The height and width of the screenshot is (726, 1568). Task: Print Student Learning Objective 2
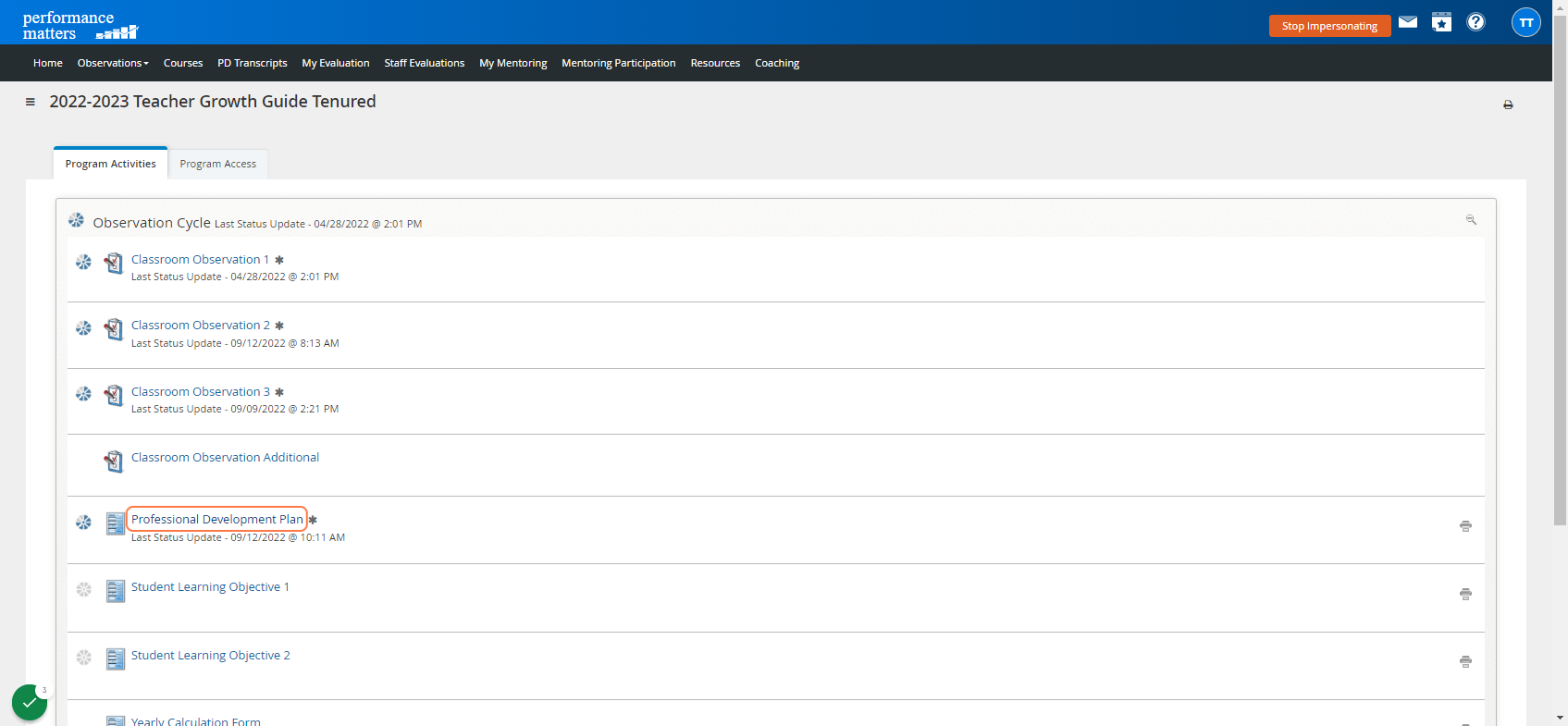tap(1465, 662)
